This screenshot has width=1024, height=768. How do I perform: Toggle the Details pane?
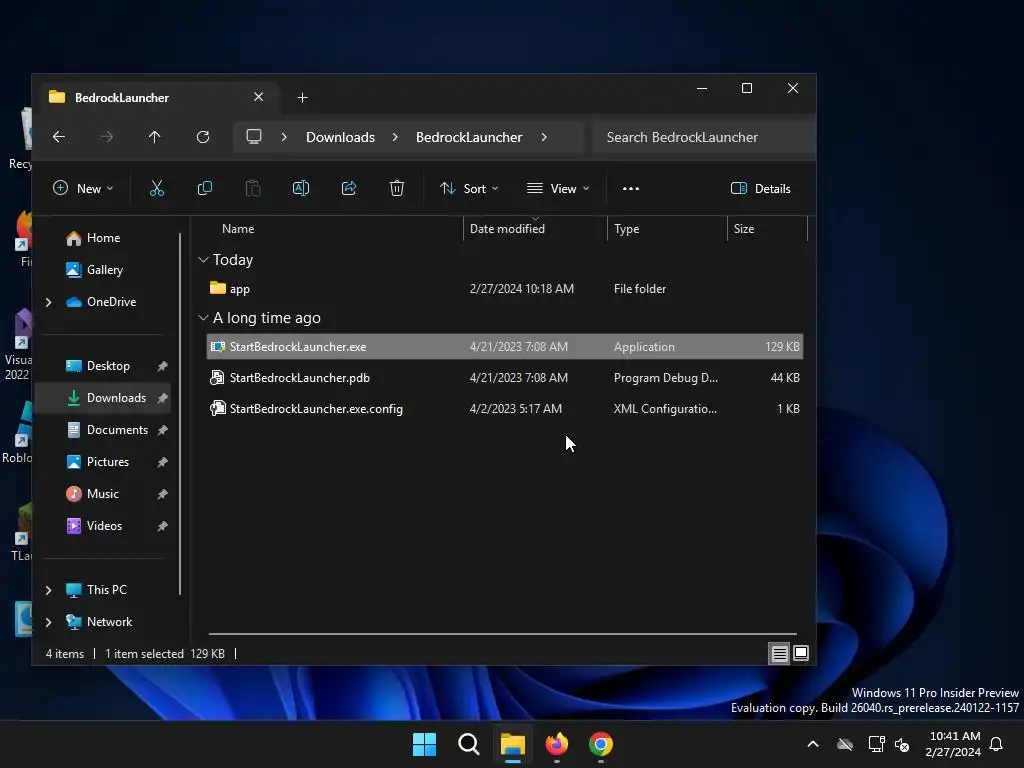click(x=761, y=189)
